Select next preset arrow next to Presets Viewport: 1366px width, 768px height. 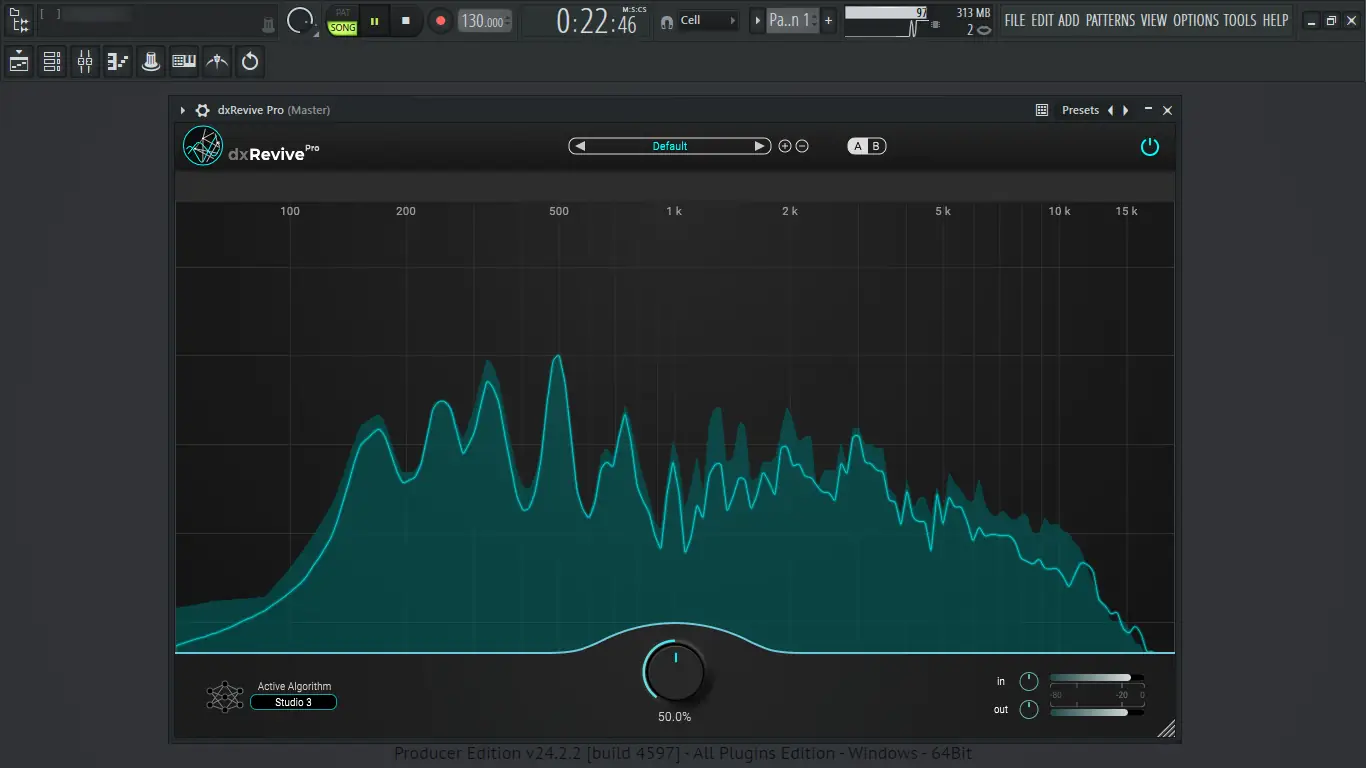point(1126,110)
